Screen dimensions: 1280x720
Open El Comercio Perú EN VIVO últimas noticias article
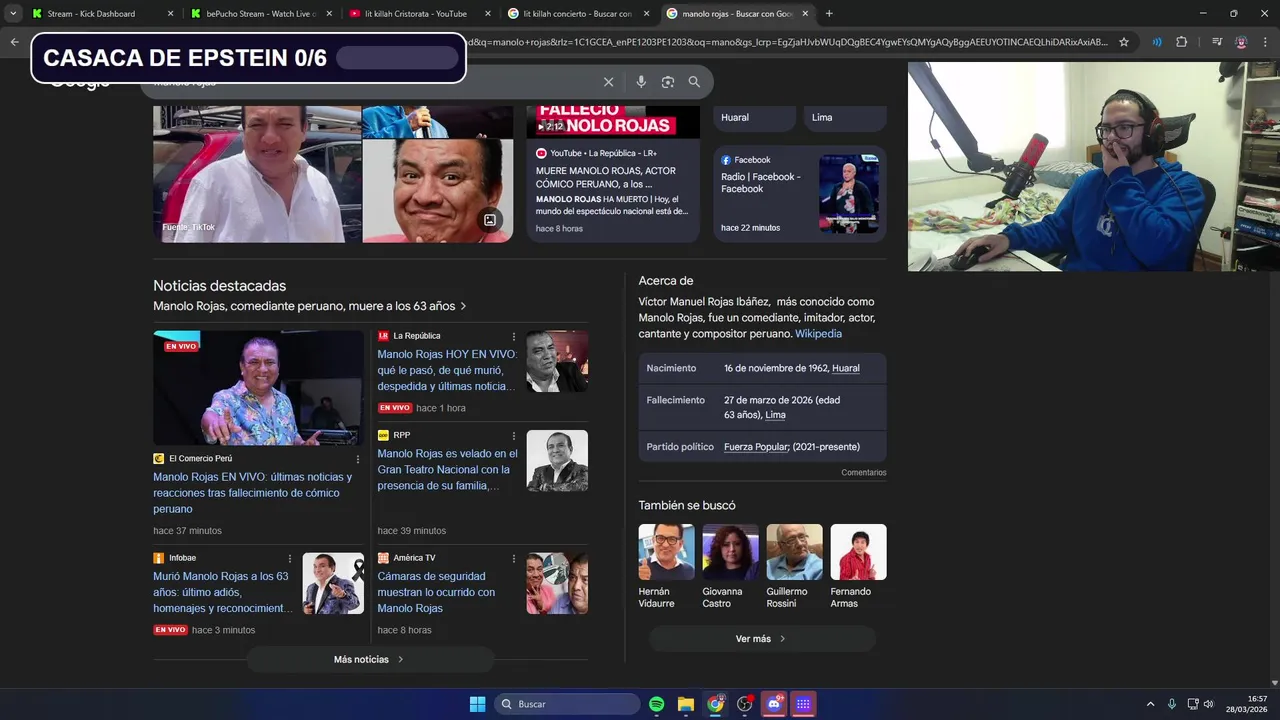253,493
